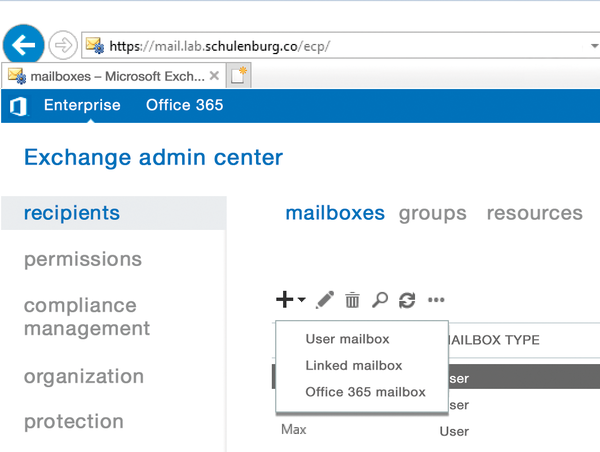Open permissions in the left navigation
Screen dimensions: 600x452
pos(83,259)
